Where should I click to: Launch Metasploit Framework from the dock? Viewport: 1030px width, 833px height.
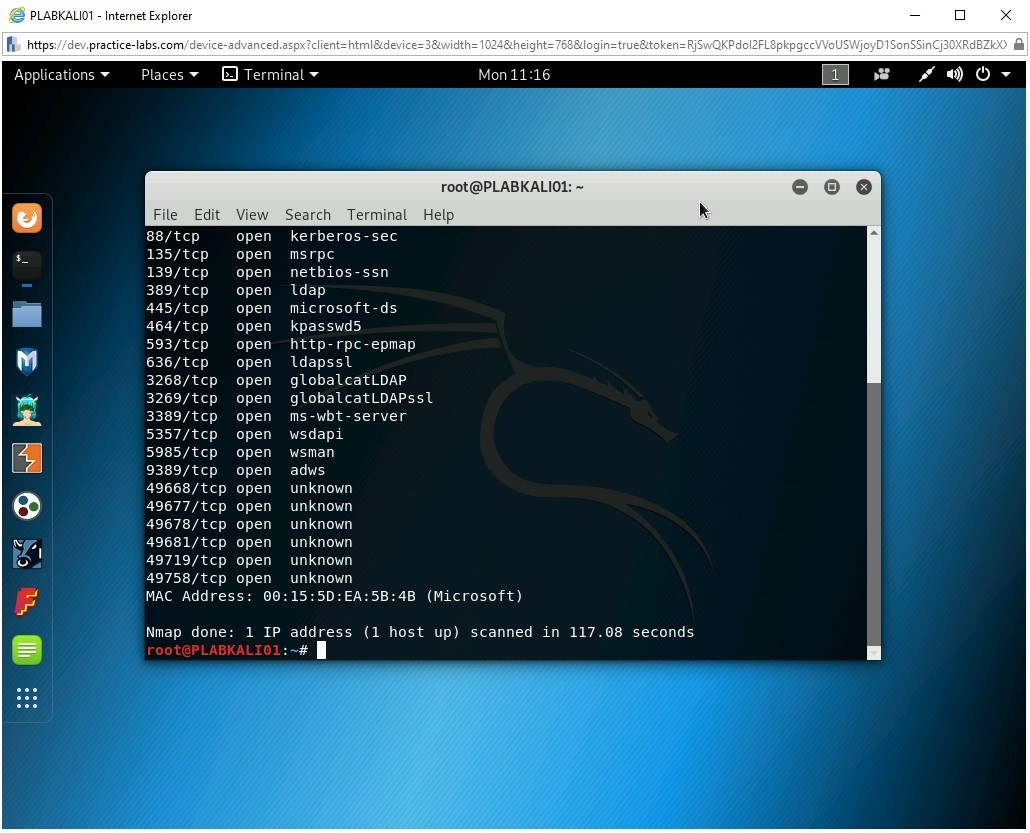tap(27, 361)
